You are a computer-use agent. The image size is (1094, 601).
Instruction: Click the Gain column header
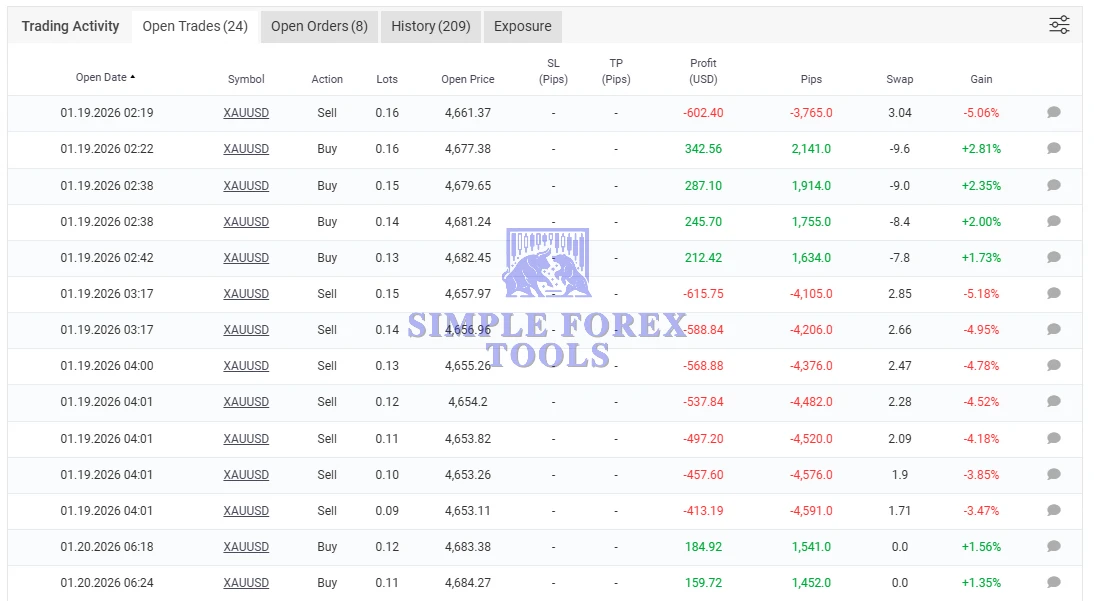point(981,79)
